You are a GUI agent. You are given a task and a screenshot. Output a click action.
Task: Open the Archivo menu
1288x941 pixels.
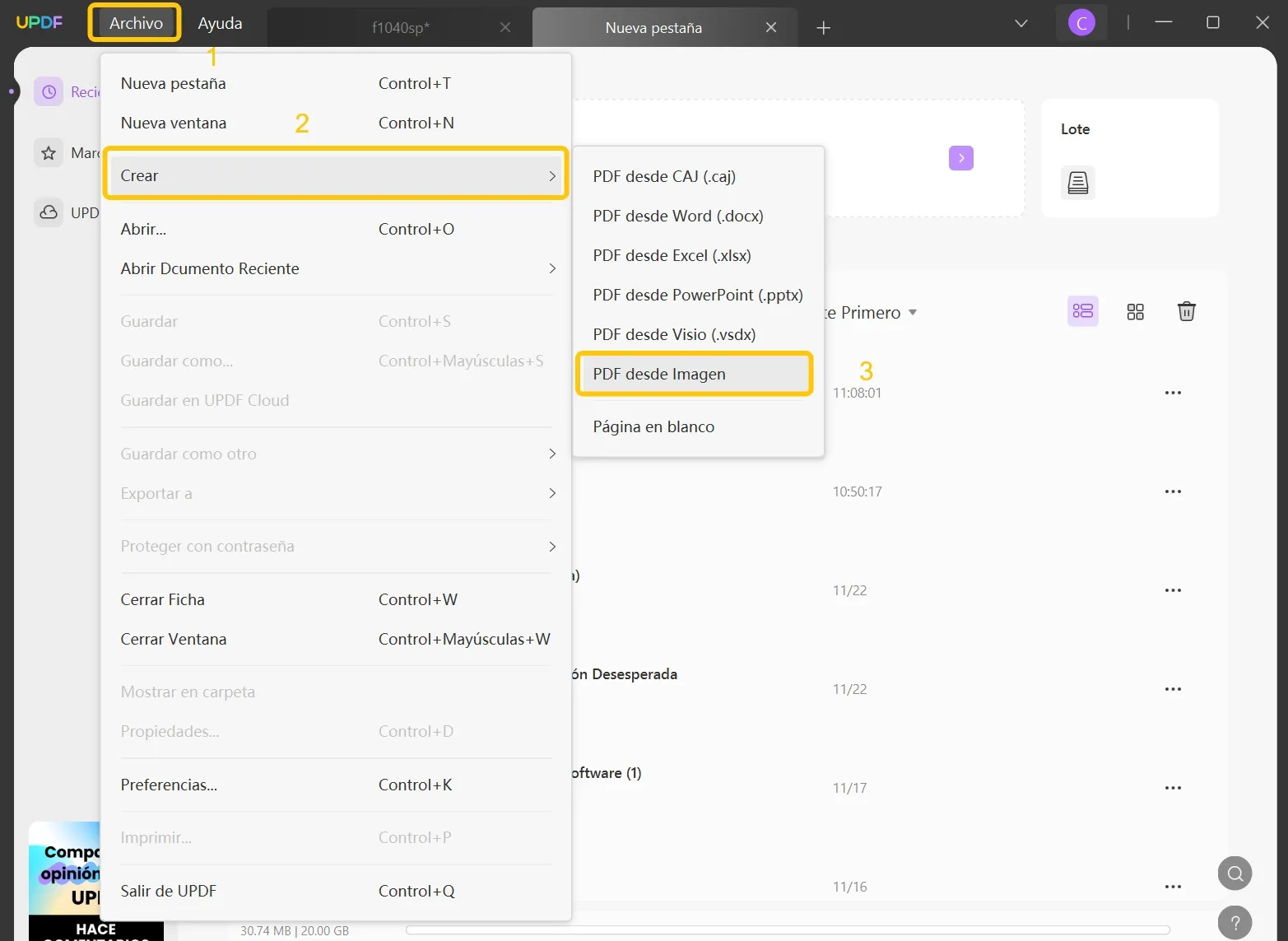(136, 23)
